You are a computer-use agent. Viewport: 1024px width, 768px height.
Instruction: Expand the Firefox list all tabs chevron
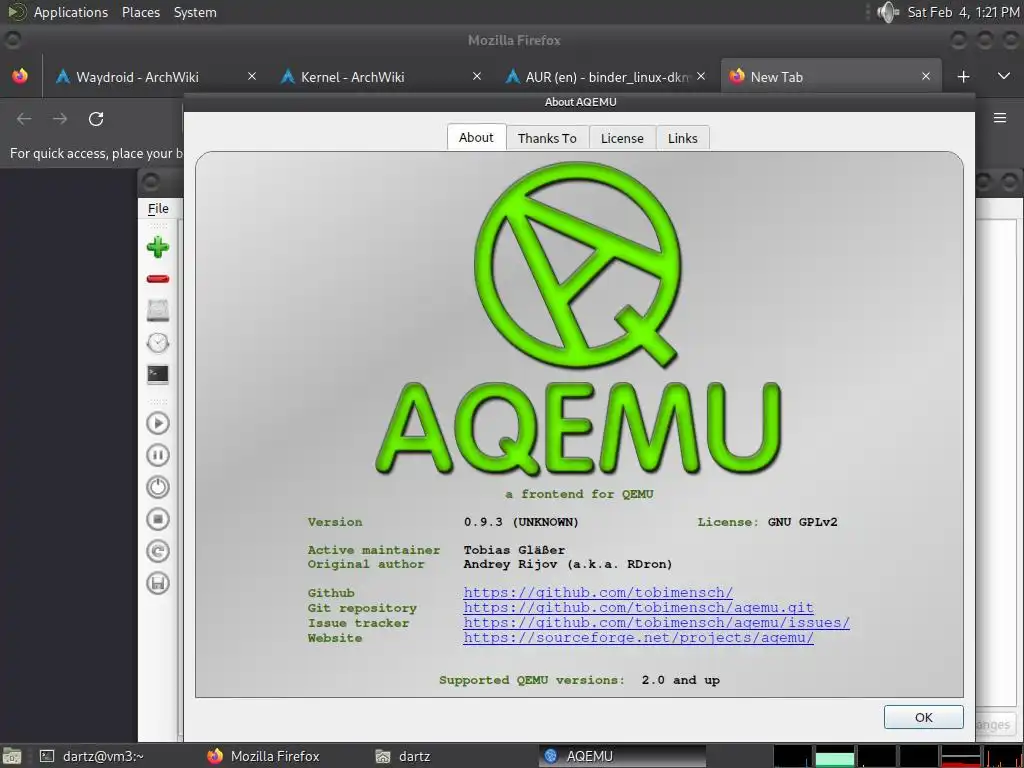pyautogui.click(x=1004, y=76)
